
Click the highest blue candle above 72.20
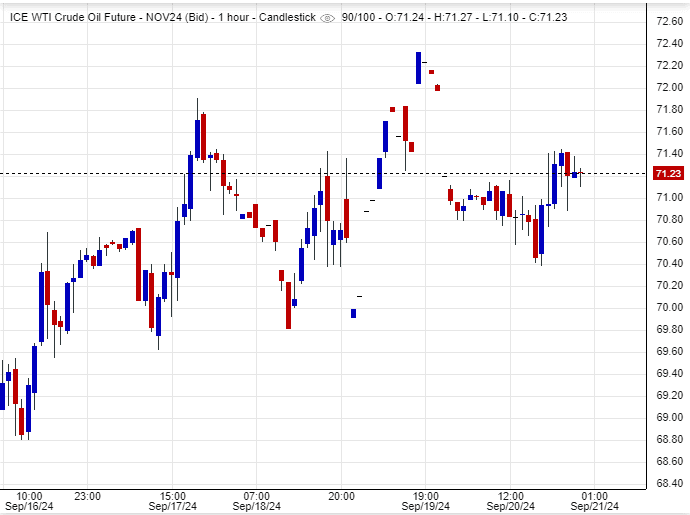[419, 68]
